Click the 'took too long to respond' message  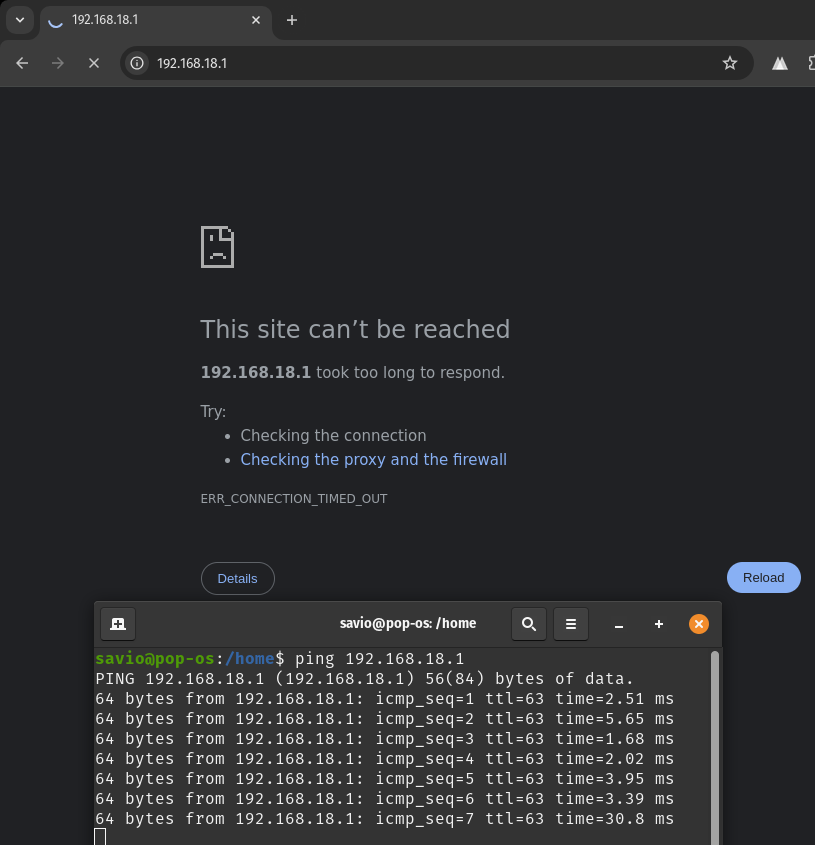(410, 372)
